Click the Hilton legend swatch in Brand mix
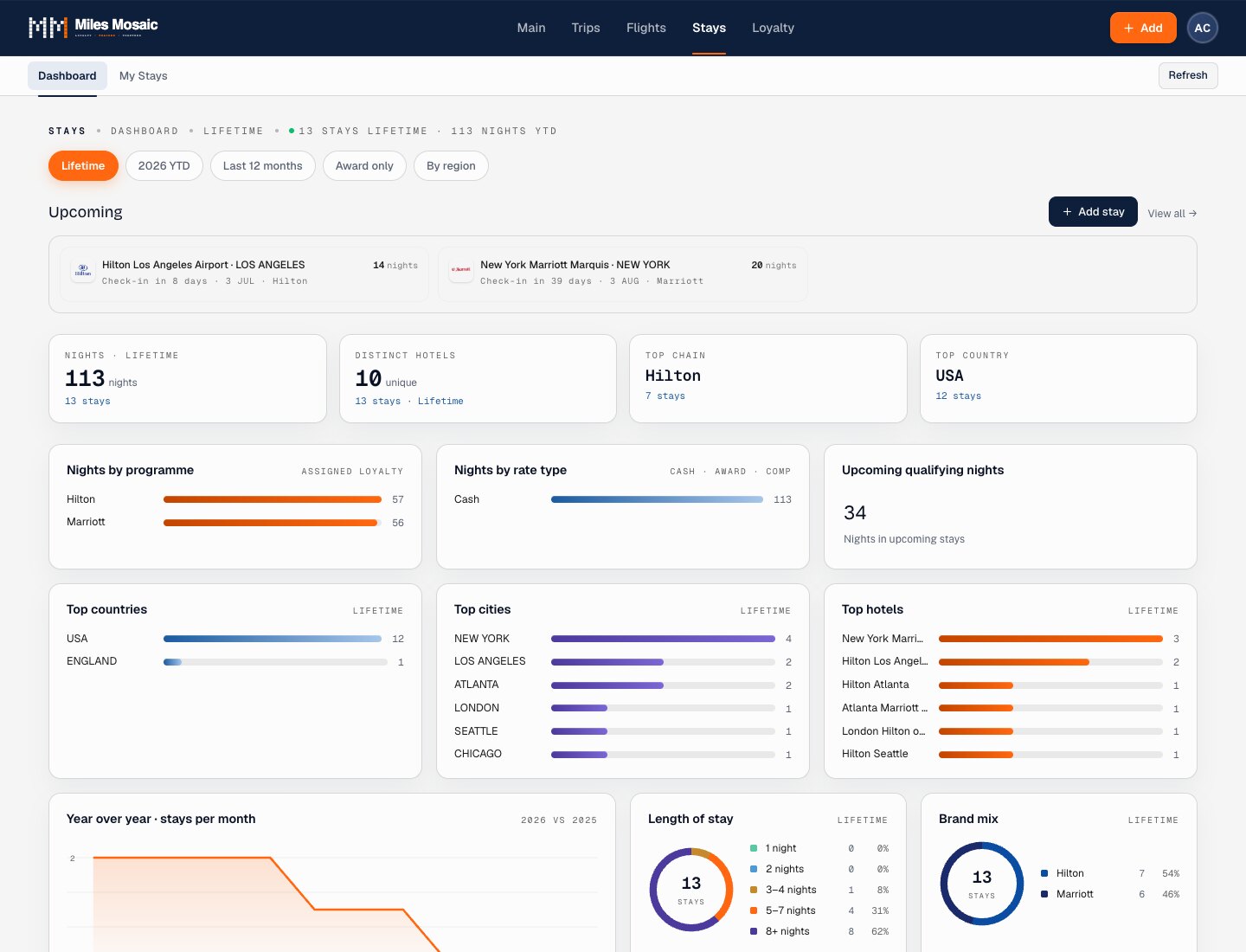The image size is (1246, 952). point(1044,873)
